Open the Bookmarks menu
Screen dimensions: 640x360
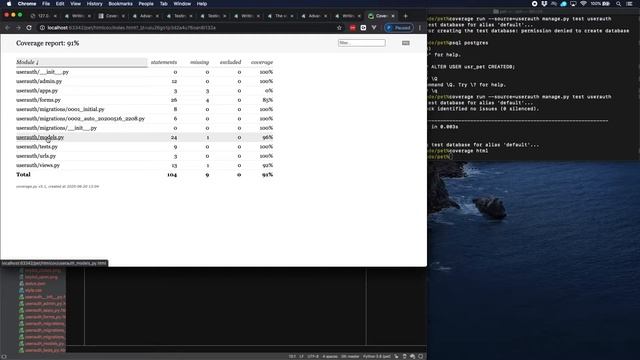[x=120, y=4]
